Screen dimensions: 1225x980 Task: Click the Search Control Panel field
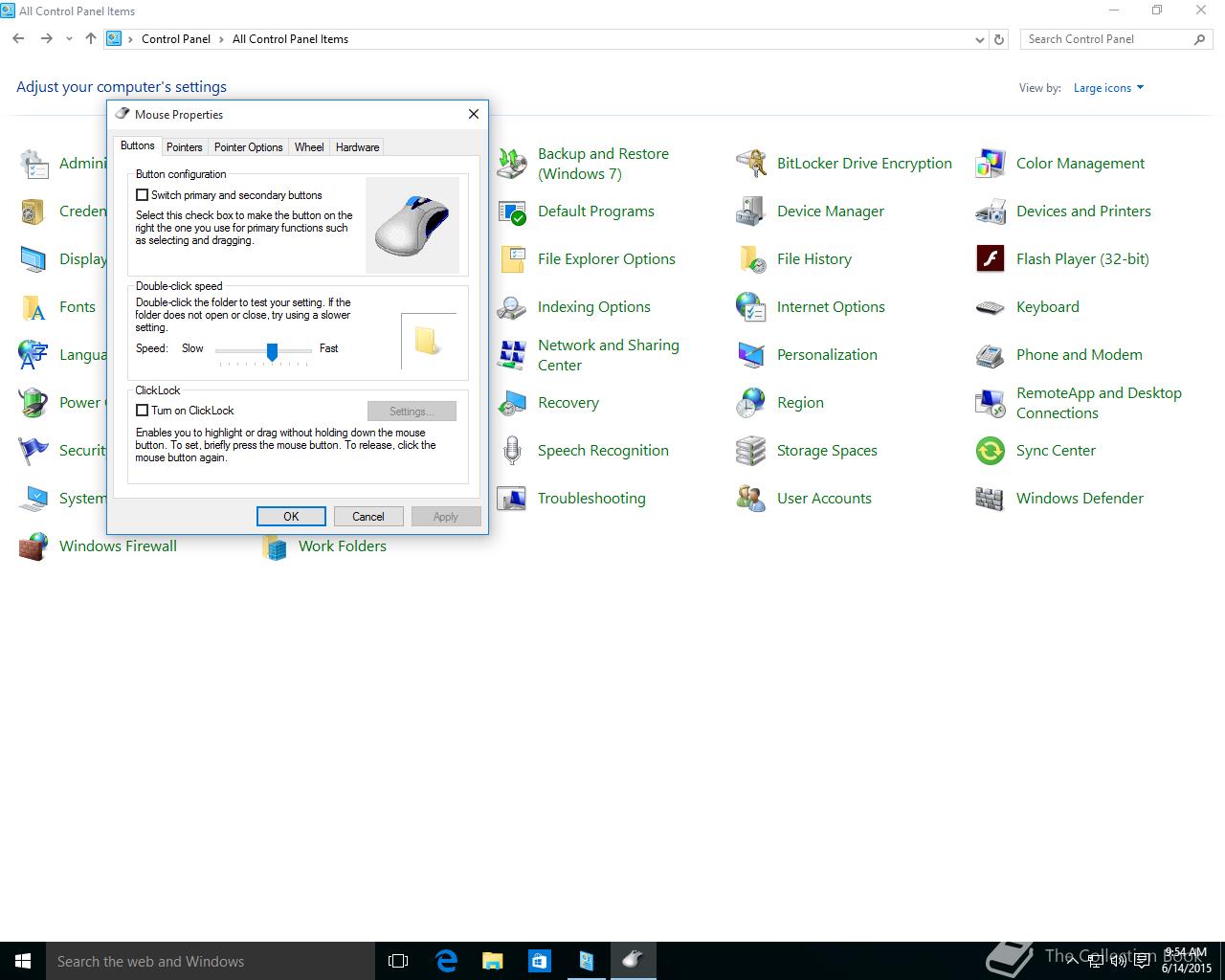(x=1105, y=39)
